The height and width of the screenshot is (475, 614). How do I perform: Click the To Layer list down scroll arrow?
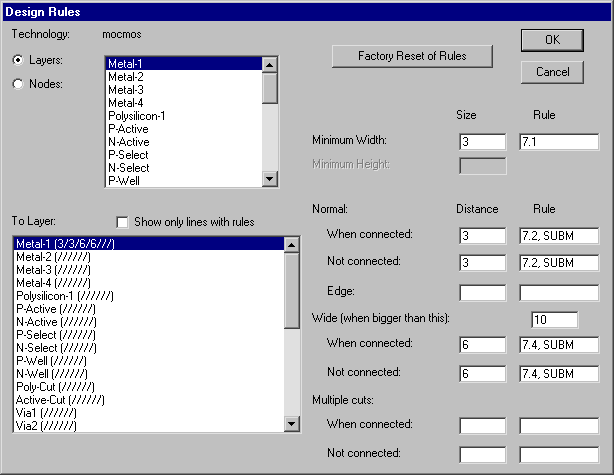click(x=292, y=425)
